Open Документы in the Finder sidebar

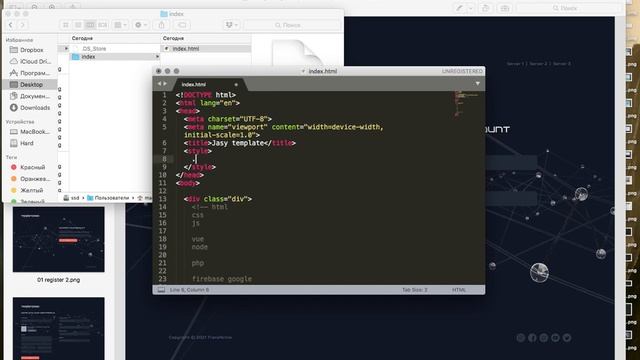point(31,96)
